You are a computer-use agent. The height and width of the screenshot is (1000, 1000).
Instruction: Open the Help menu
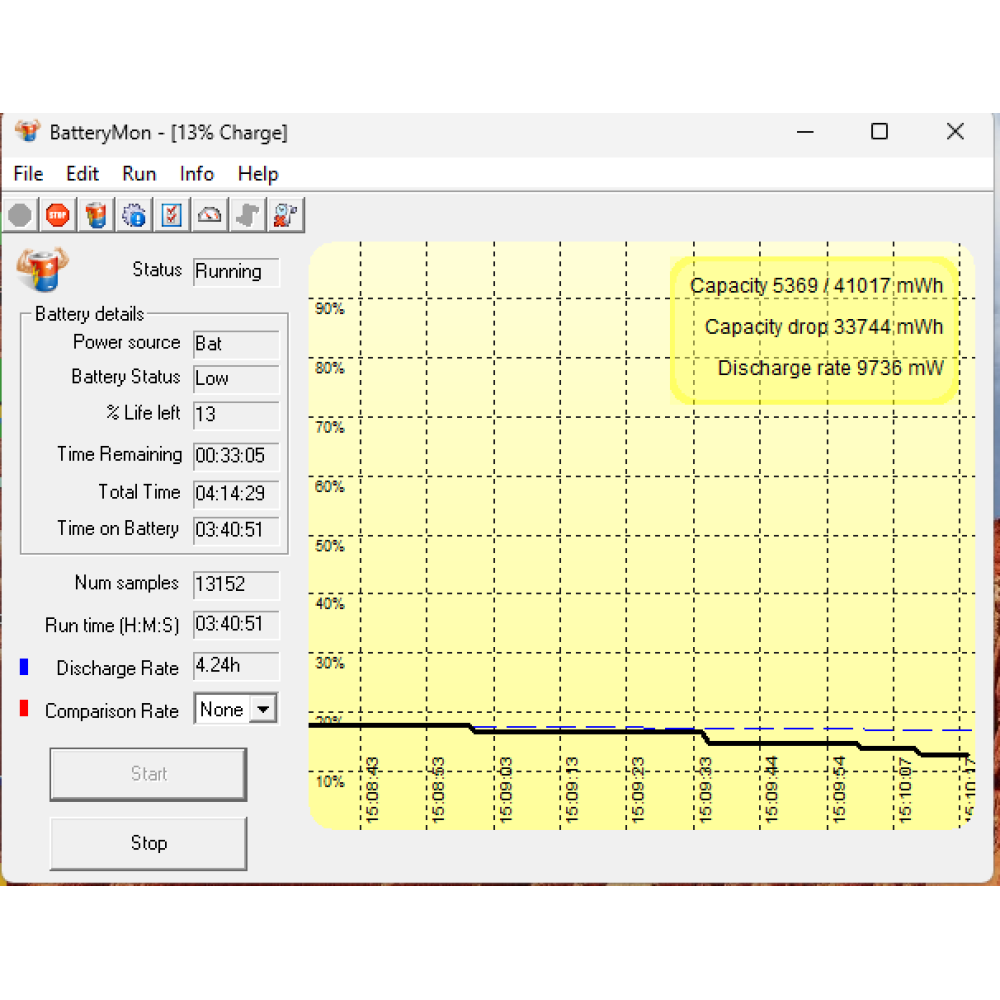(x=258, y=174)
